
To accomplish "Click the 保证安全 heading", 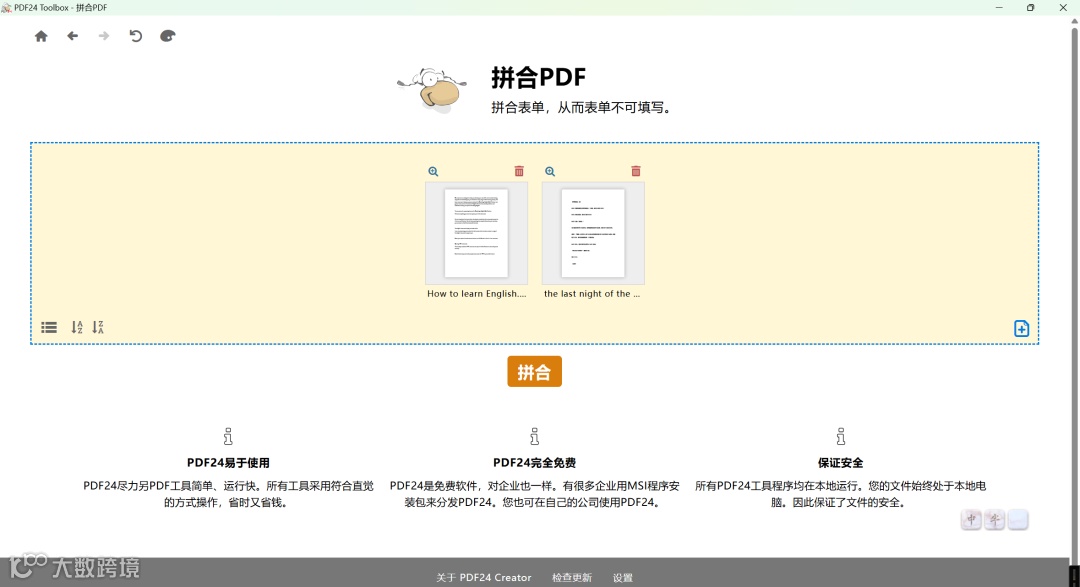I will click(840, 463).
